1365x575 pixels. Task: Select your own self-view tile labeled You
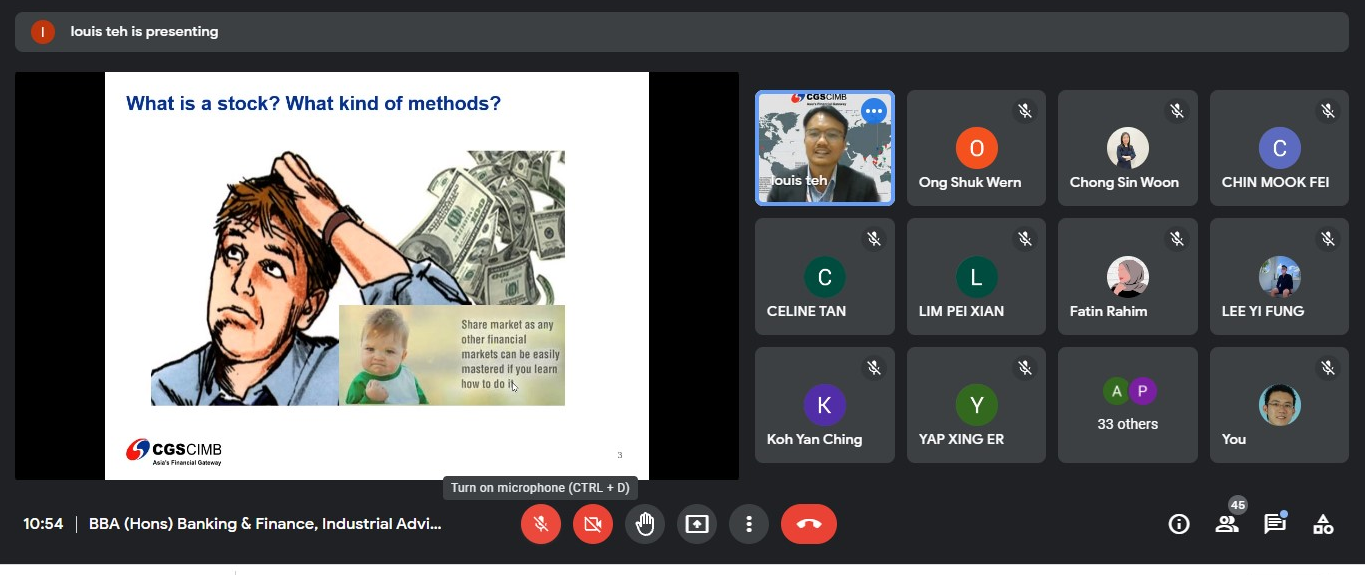pyautogui.click(x=1279, y=405)
